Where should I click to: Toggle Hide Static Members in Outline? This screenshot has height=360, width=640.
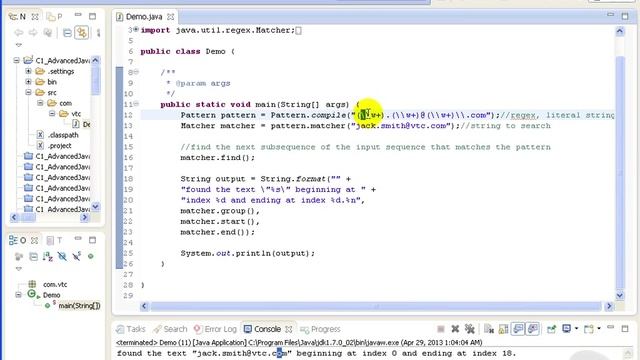(x=76, y=256)
